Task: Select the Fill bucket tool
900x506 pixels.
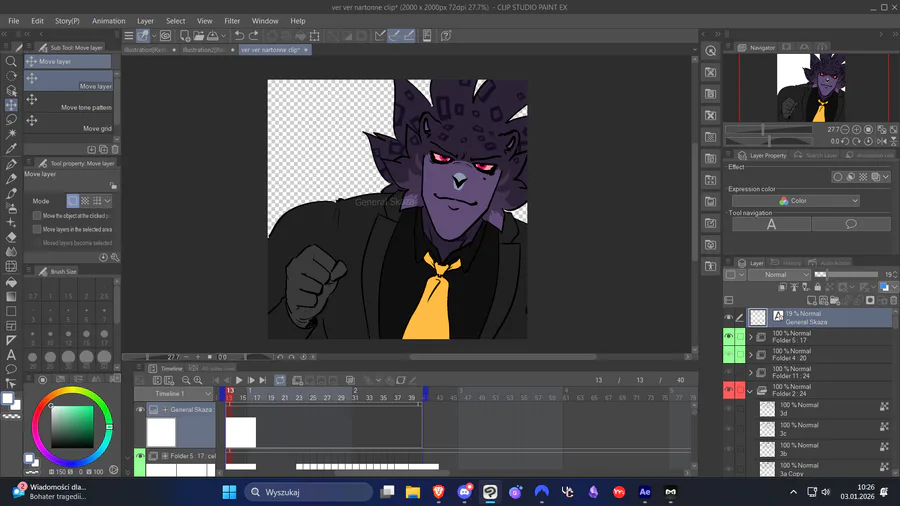Action: [x=11, y=282]
